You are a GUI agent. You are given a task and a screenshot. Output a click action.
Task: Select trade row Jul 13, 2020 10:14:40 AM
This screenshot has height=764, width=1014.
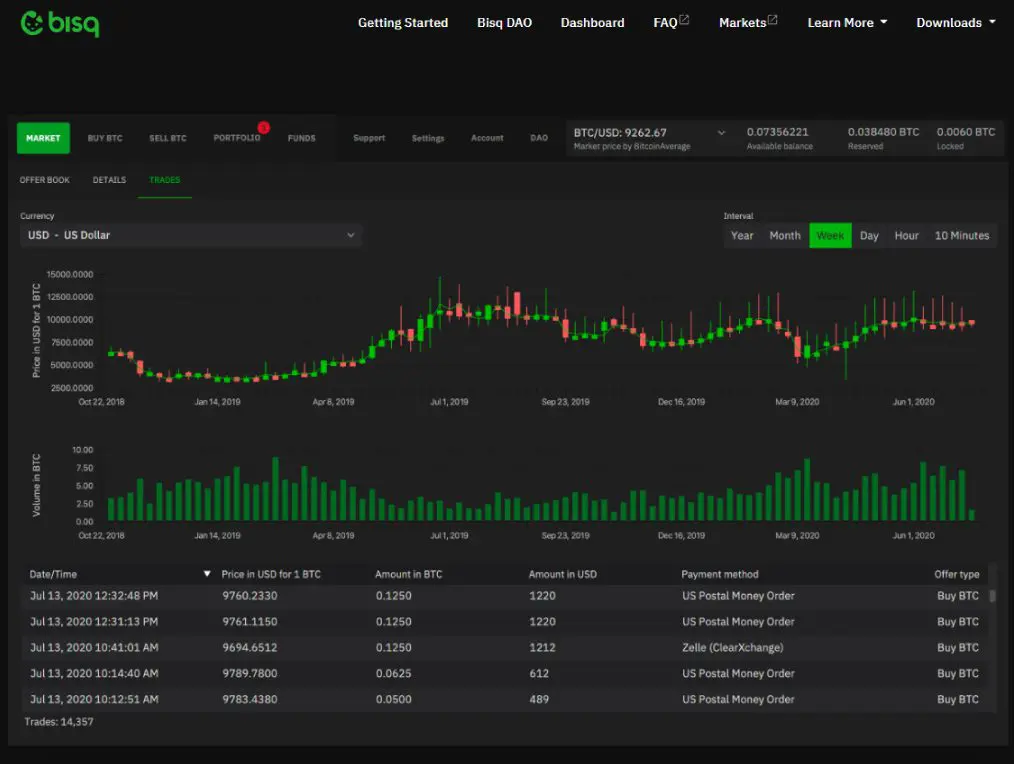coord(506,673)
